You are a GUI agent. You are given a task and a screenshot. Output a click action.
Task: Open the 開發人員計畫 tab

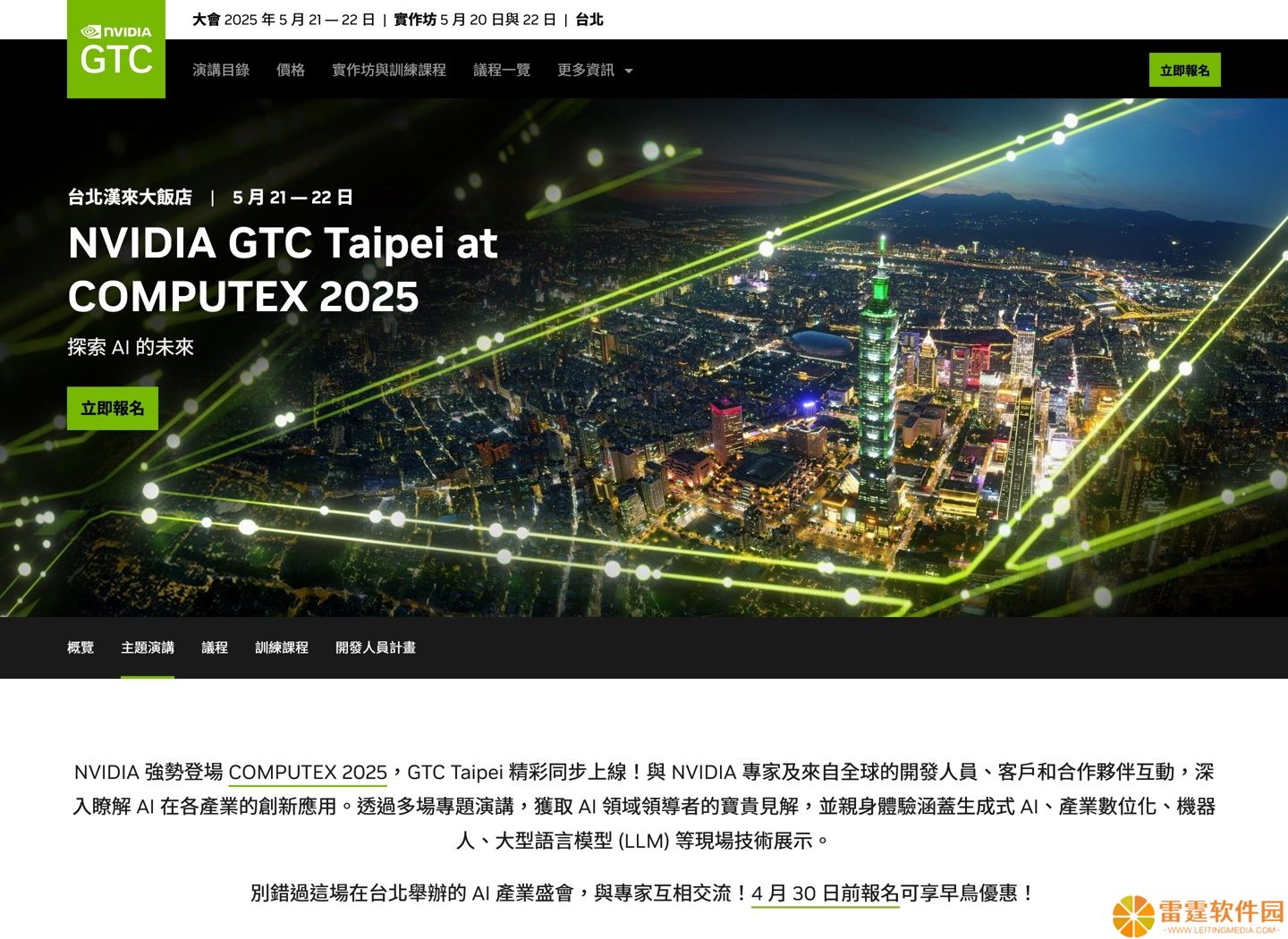[376, 647]
